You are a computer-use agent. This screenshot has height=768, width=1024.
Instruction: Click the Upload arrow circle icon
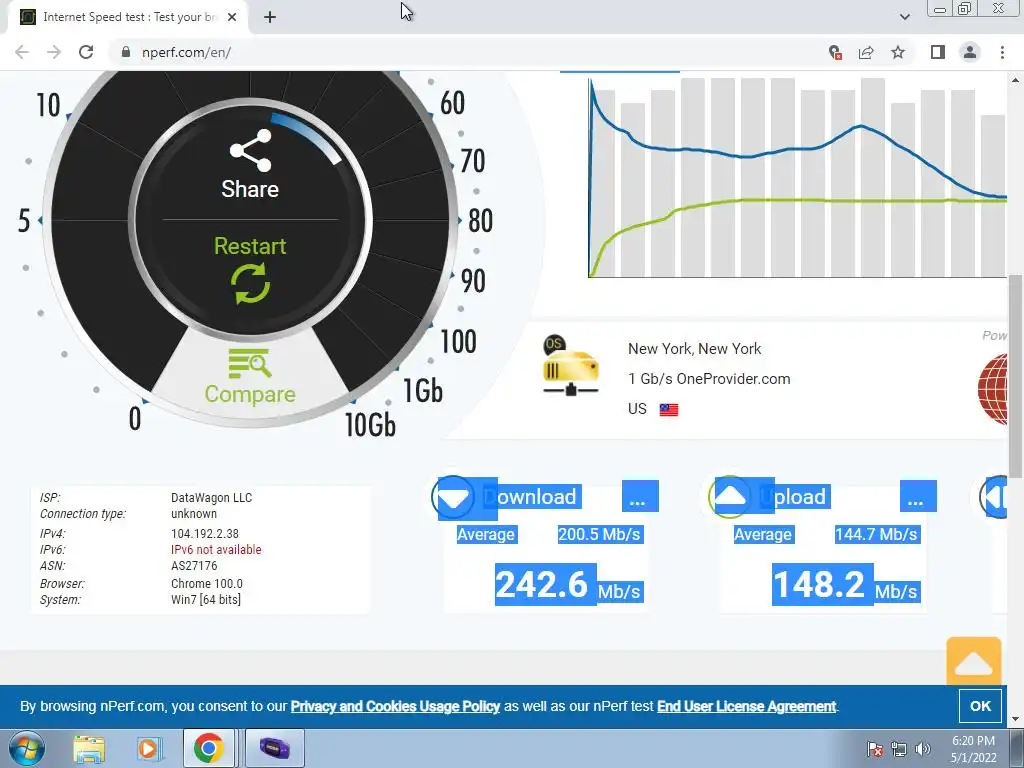point(730,497)
